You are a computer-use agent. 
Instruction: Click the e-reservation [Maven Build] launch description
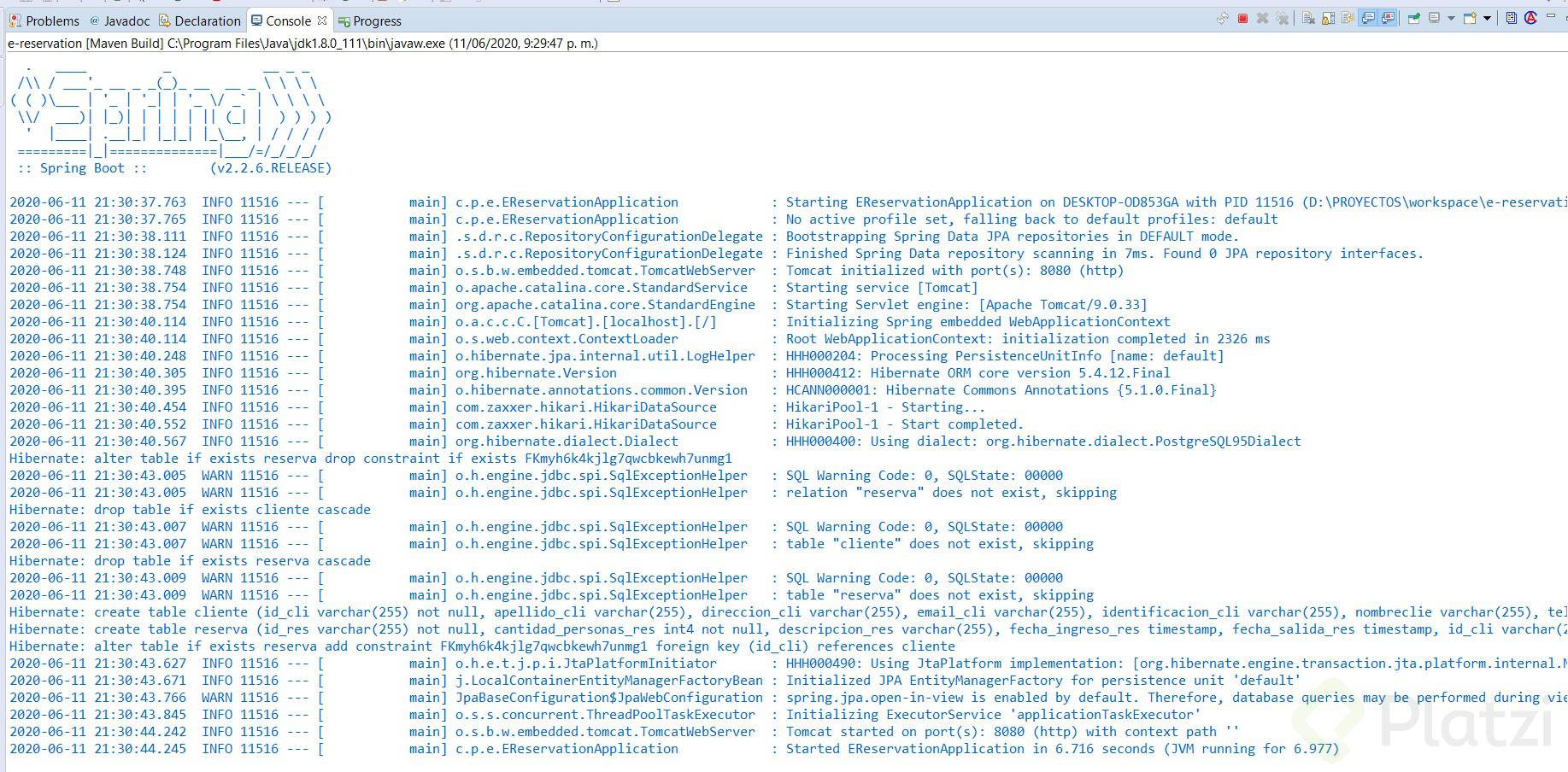tap(302, 43)
